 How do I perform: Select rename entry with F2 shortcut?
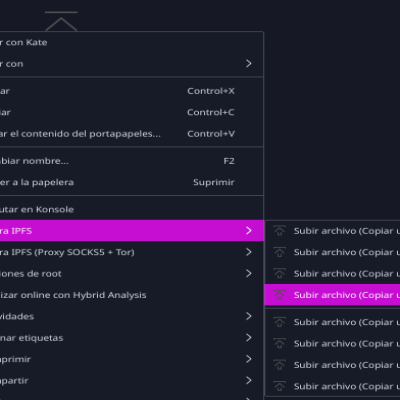pos(132,161)
